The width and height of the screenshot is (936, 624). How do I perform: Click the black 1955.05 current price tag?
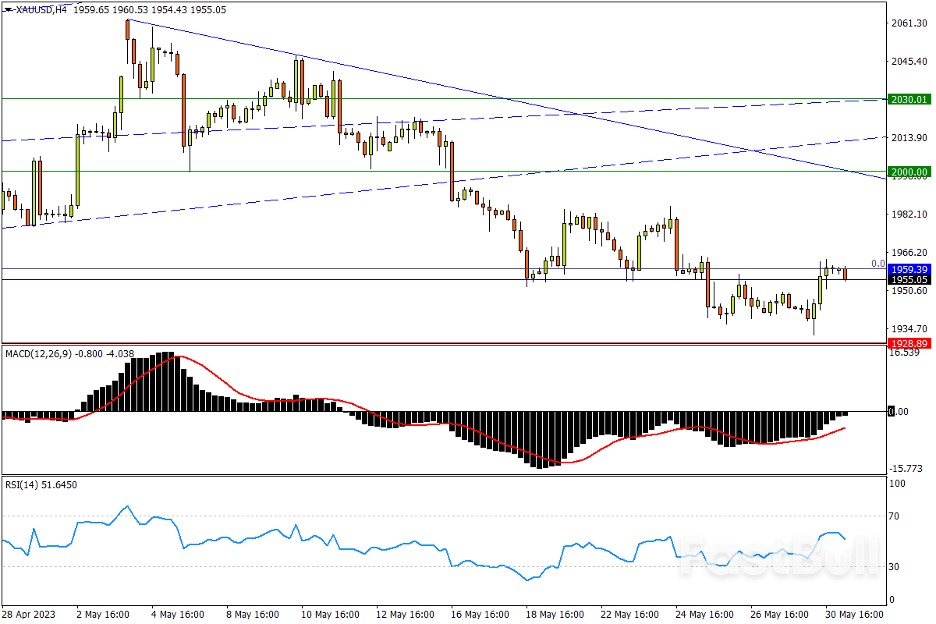(910, 280)
